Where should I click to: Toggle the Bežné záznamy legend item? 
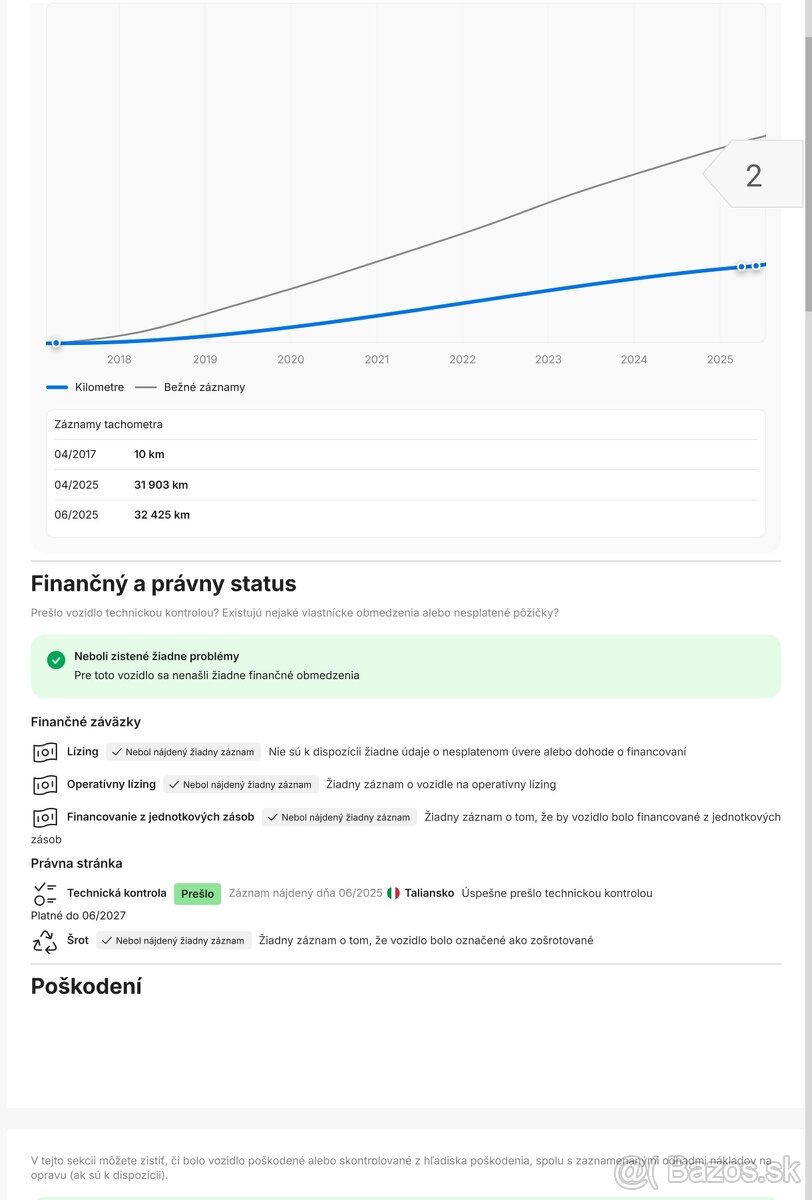[x=191, y=387]
